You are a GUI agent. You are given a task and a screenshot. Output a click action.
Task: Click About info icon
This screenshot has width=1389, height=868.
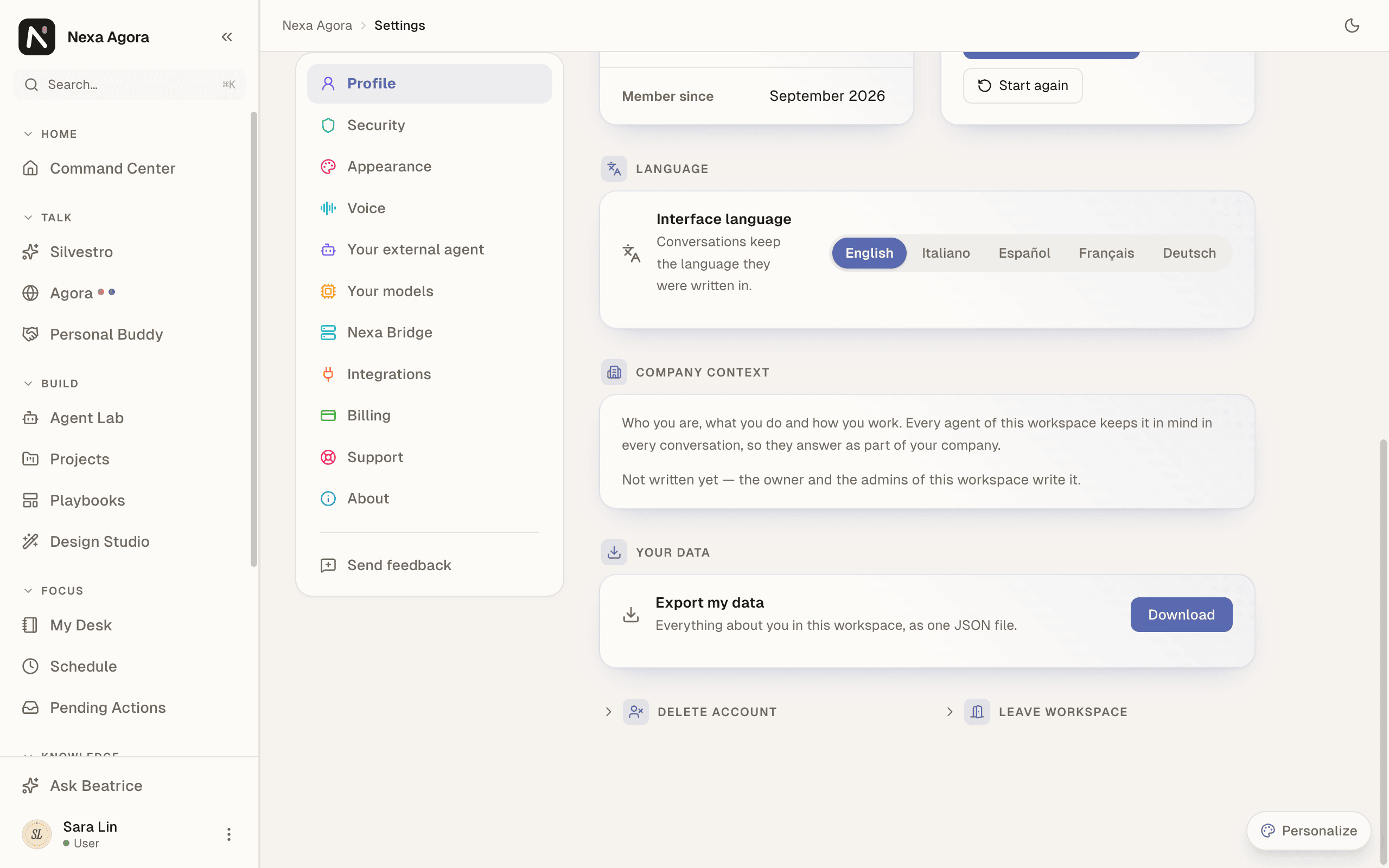point(328,499)
